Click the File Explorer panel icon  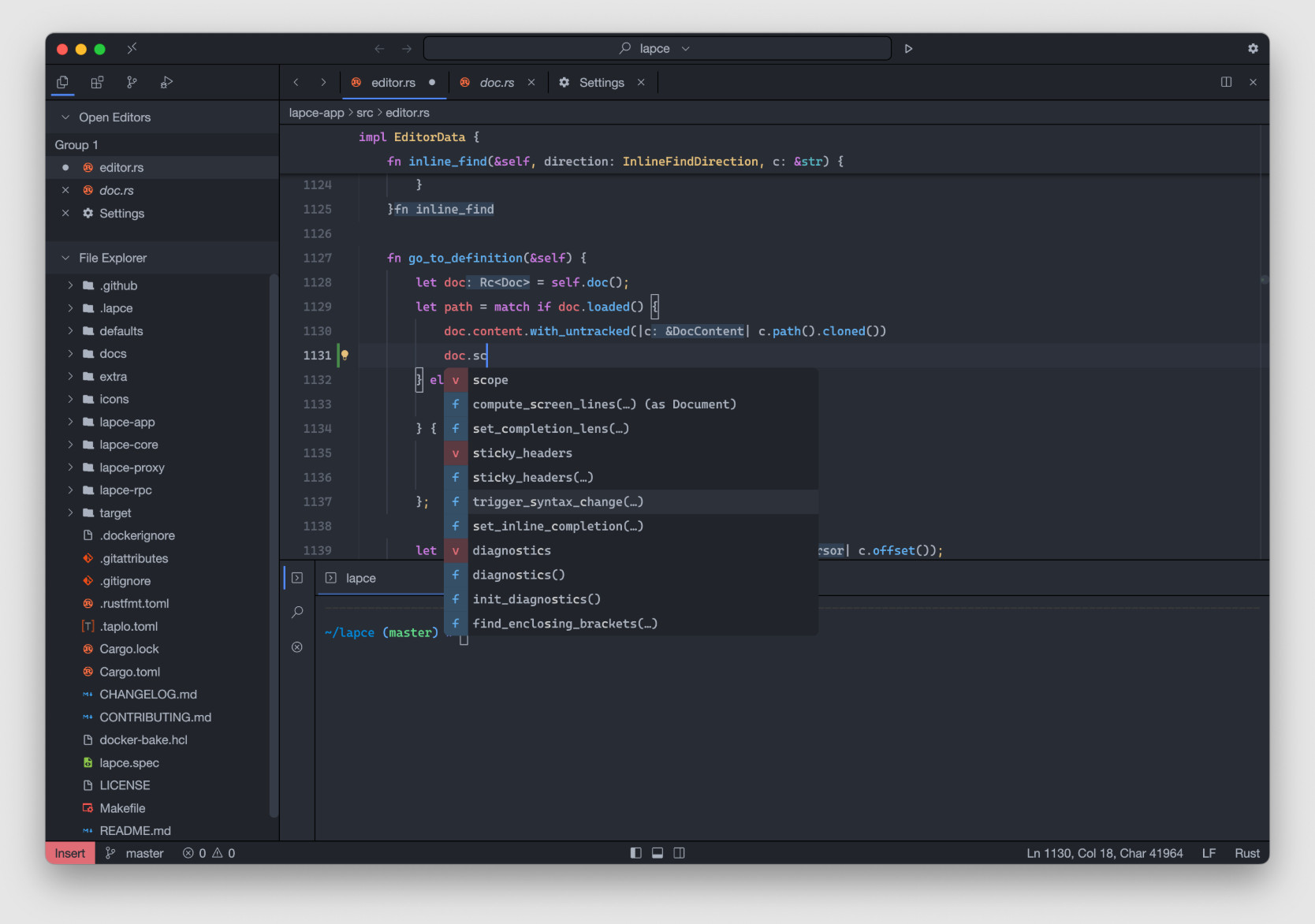(62, 82)
